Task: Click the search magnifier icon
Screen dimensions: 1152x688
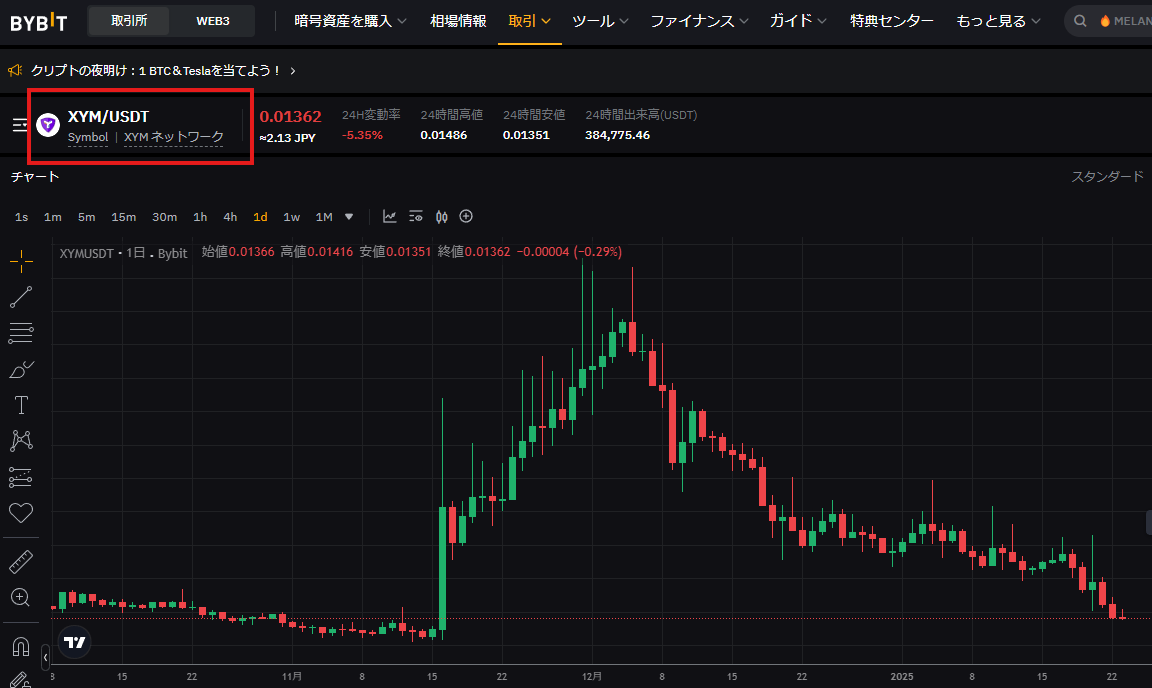Action: pyautogui.click(x=1080, y=21)
